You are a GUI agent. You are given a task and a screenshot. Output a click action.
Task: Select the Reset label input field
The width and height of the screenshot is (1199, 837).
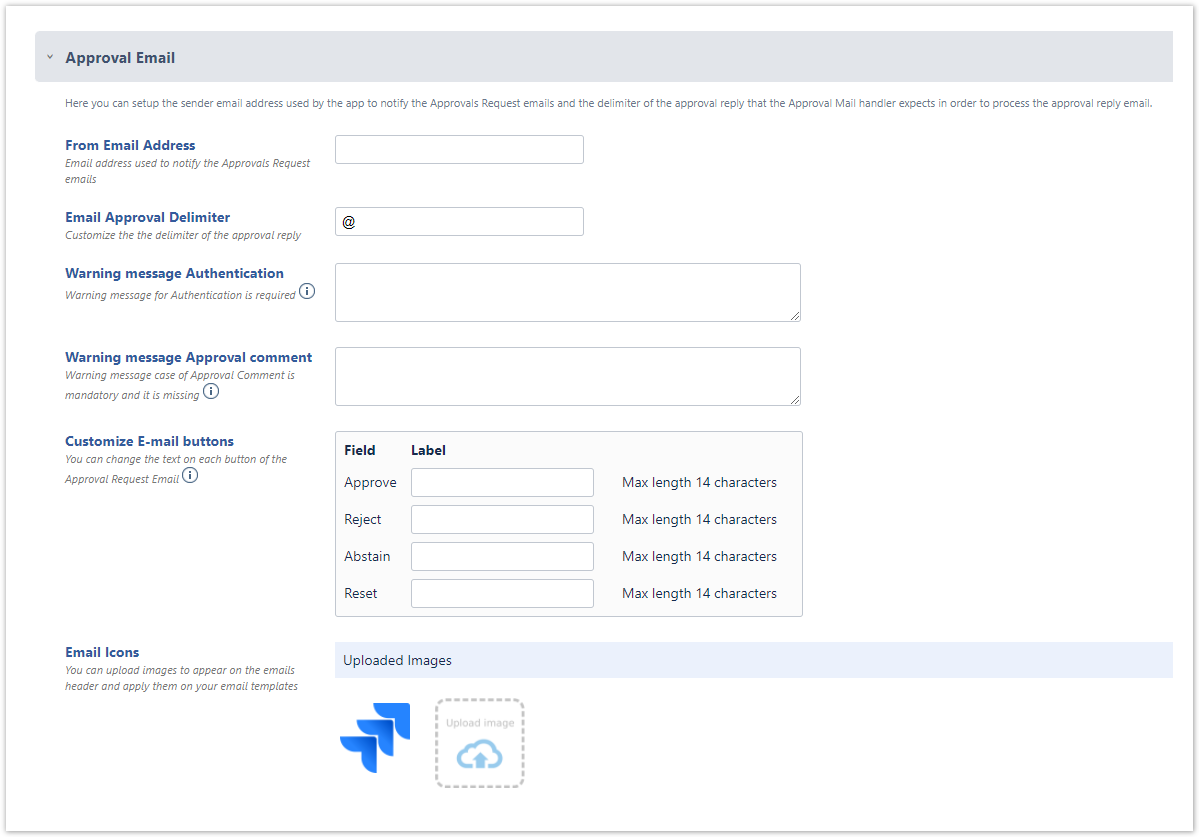[x=502, y=594]
